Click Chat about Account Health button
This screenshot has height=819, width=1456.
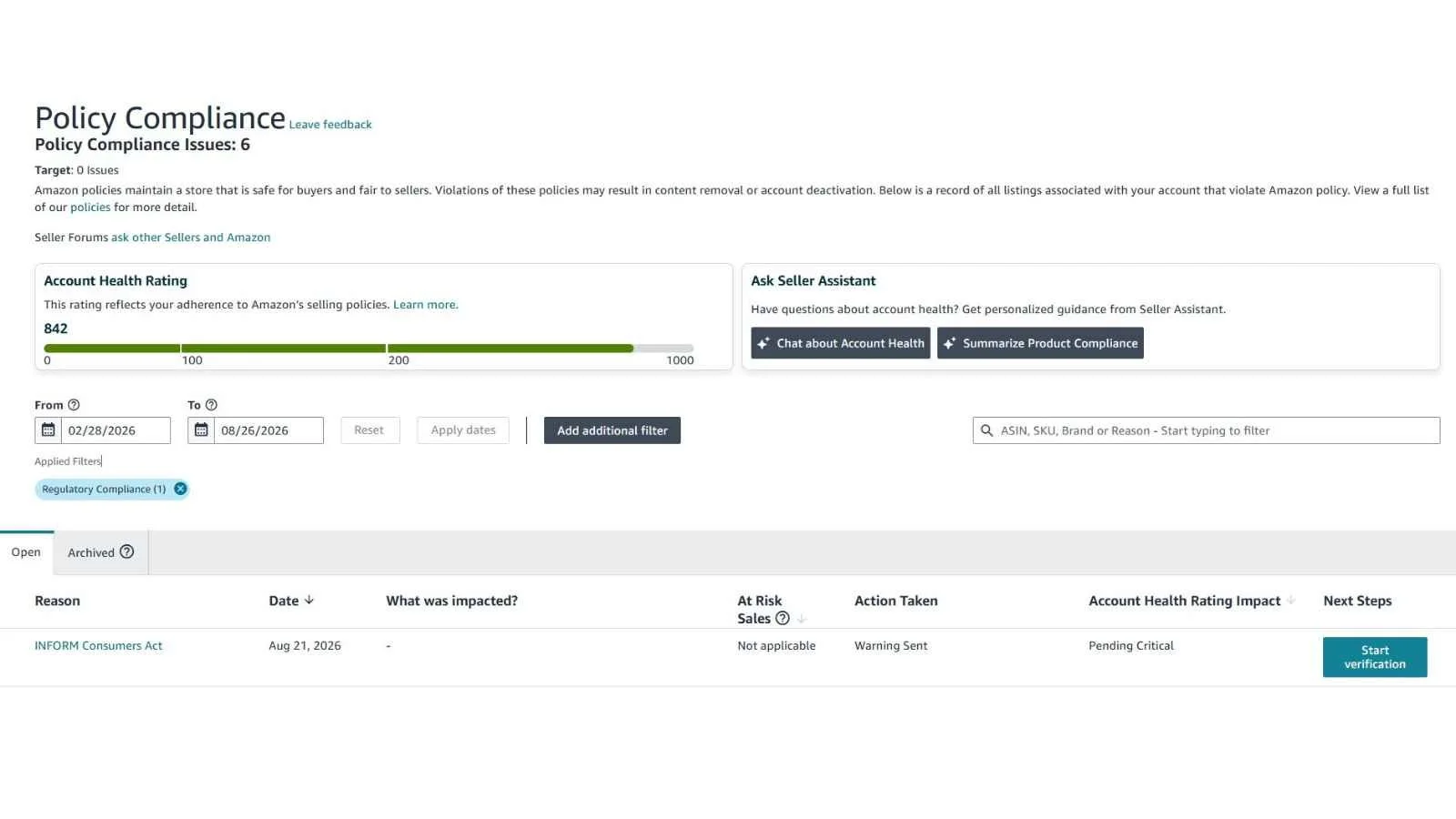(841, 343)
